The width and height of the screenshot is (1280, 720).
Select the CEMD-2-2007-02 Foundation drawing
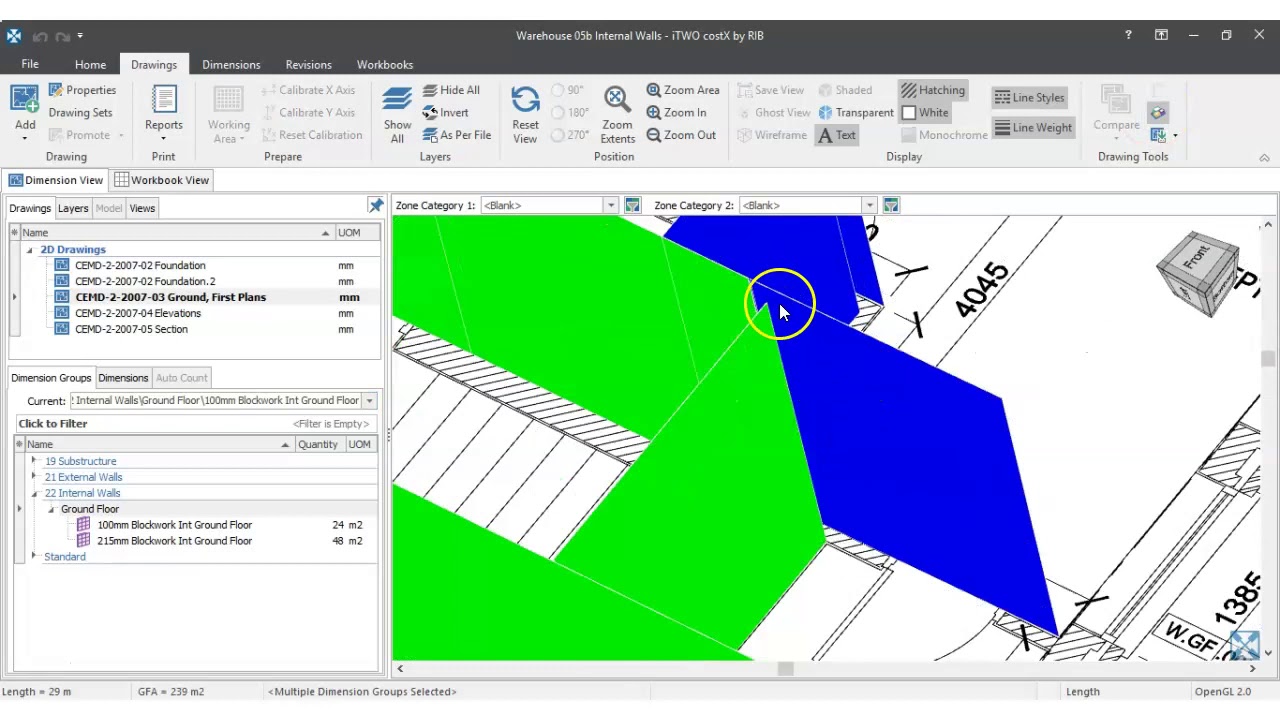pos(140,266)
